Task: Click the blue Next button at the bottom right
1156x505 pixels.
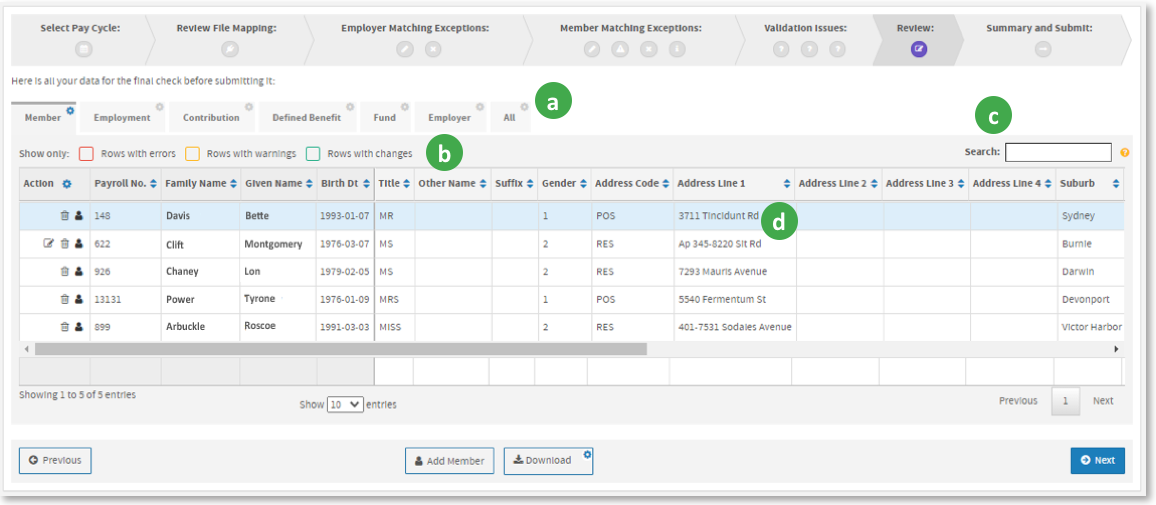Action: [x=1097, y=460]
